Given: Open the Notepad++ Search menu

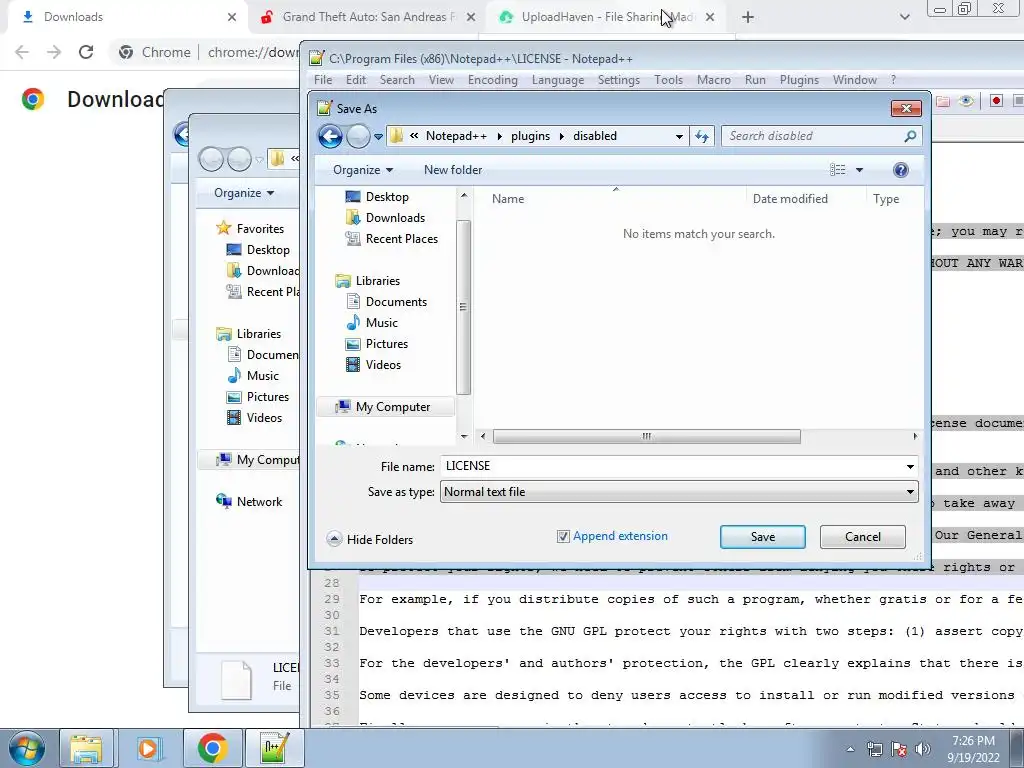Looking at the screenshot, I should pyautogui.click(x=397, y=80).
